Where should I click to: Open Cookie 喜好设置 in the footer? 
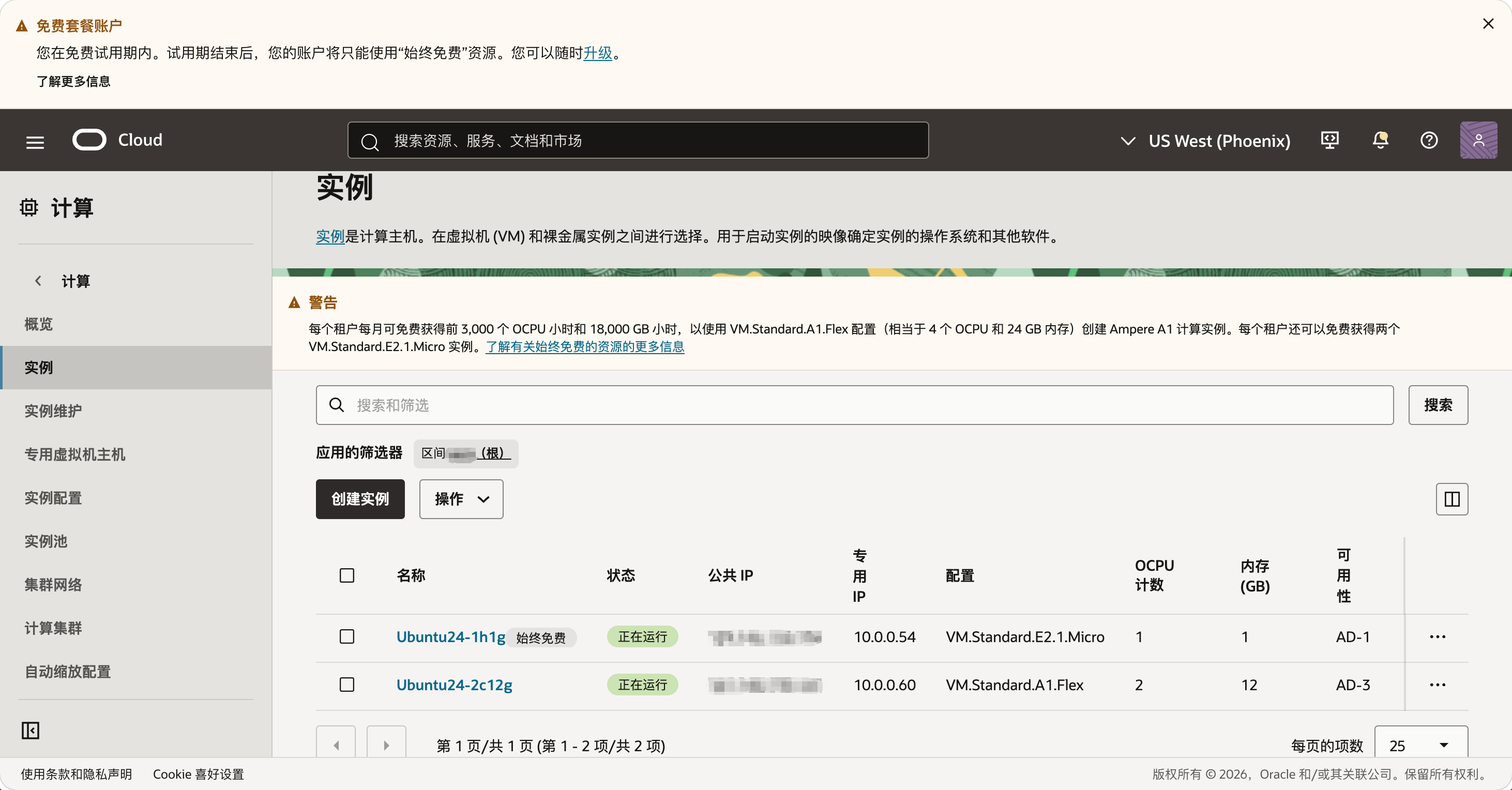click(x=199, y=774)
